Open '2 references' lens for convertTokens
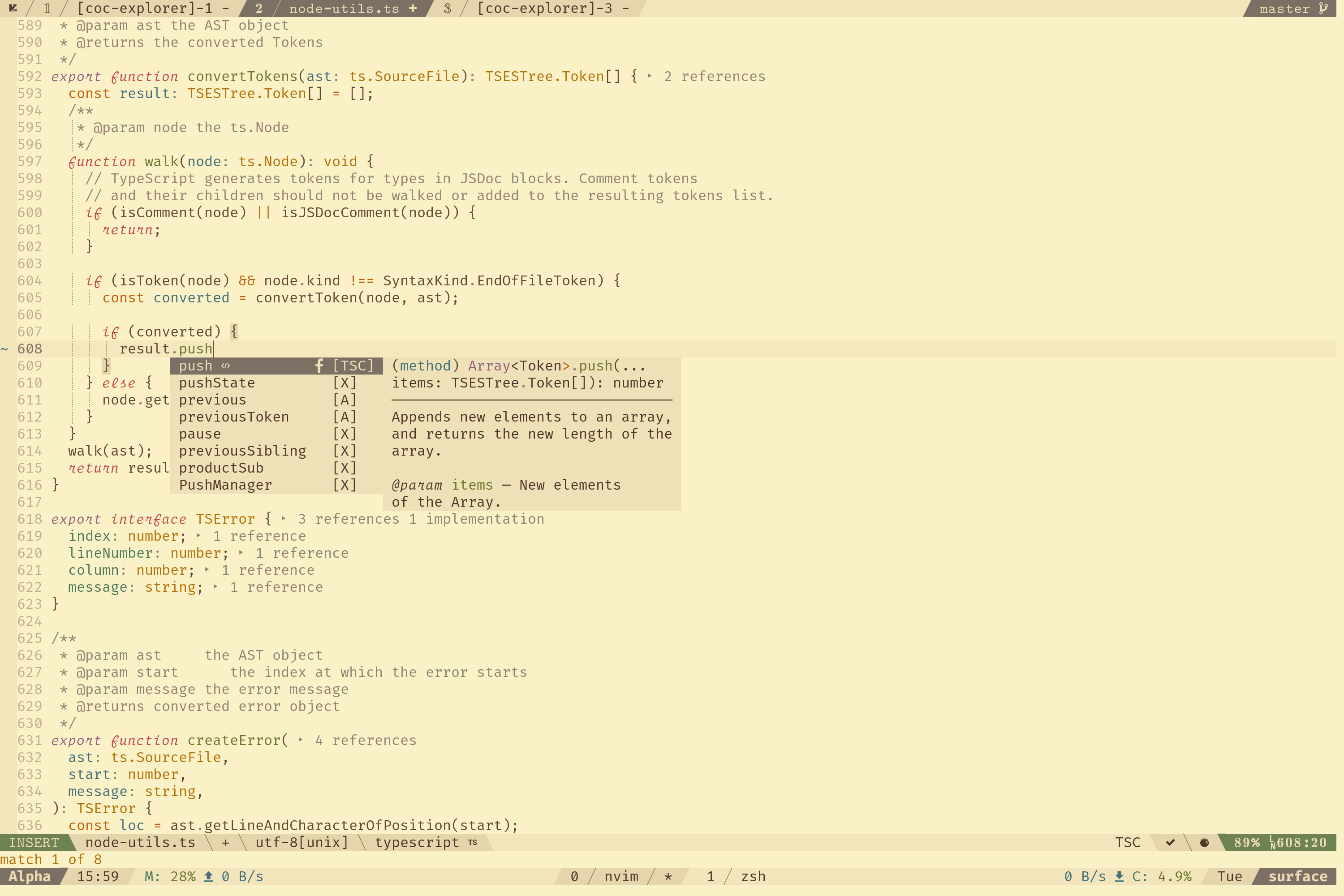Viewport: 1344px width, 896px height. pyautogui.click(x=714, y=77)
